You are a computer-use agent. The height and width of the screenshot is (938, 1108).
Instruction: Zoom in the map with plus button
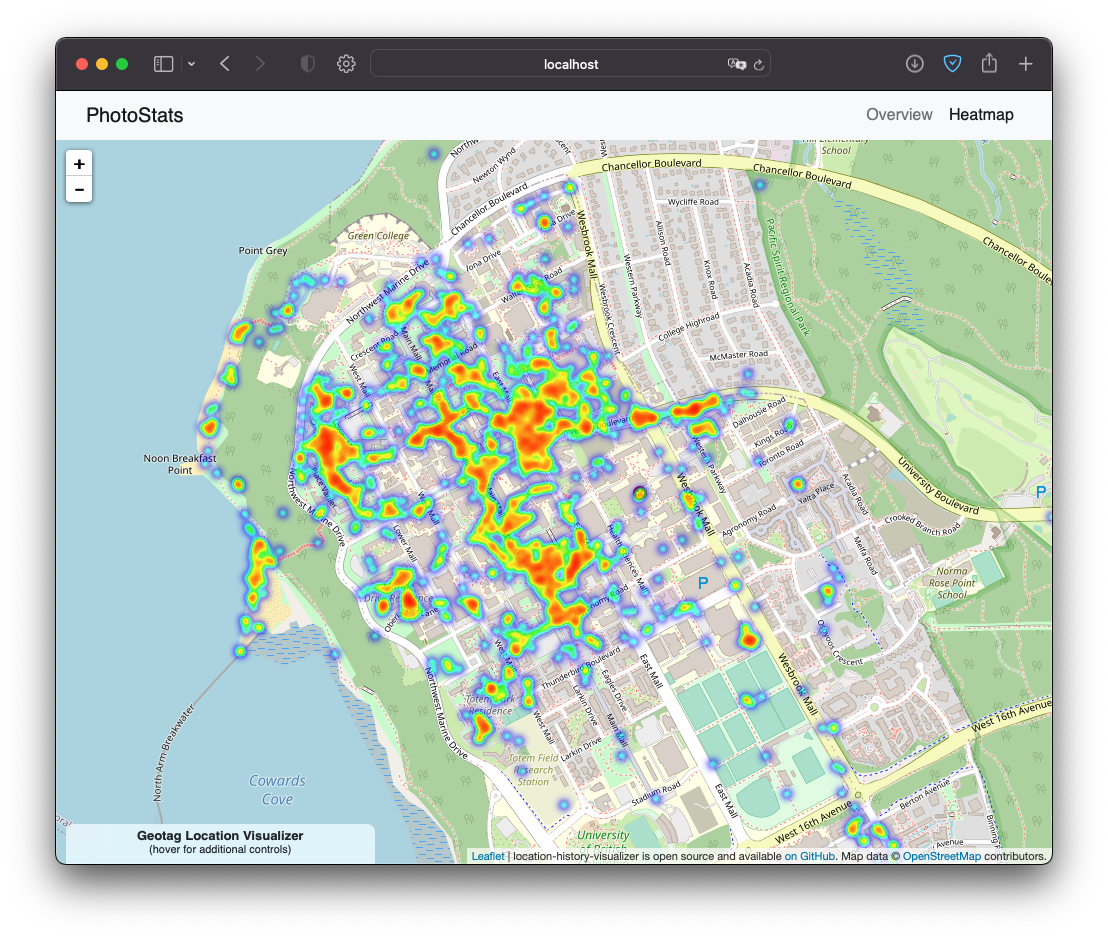click(79, 164)
